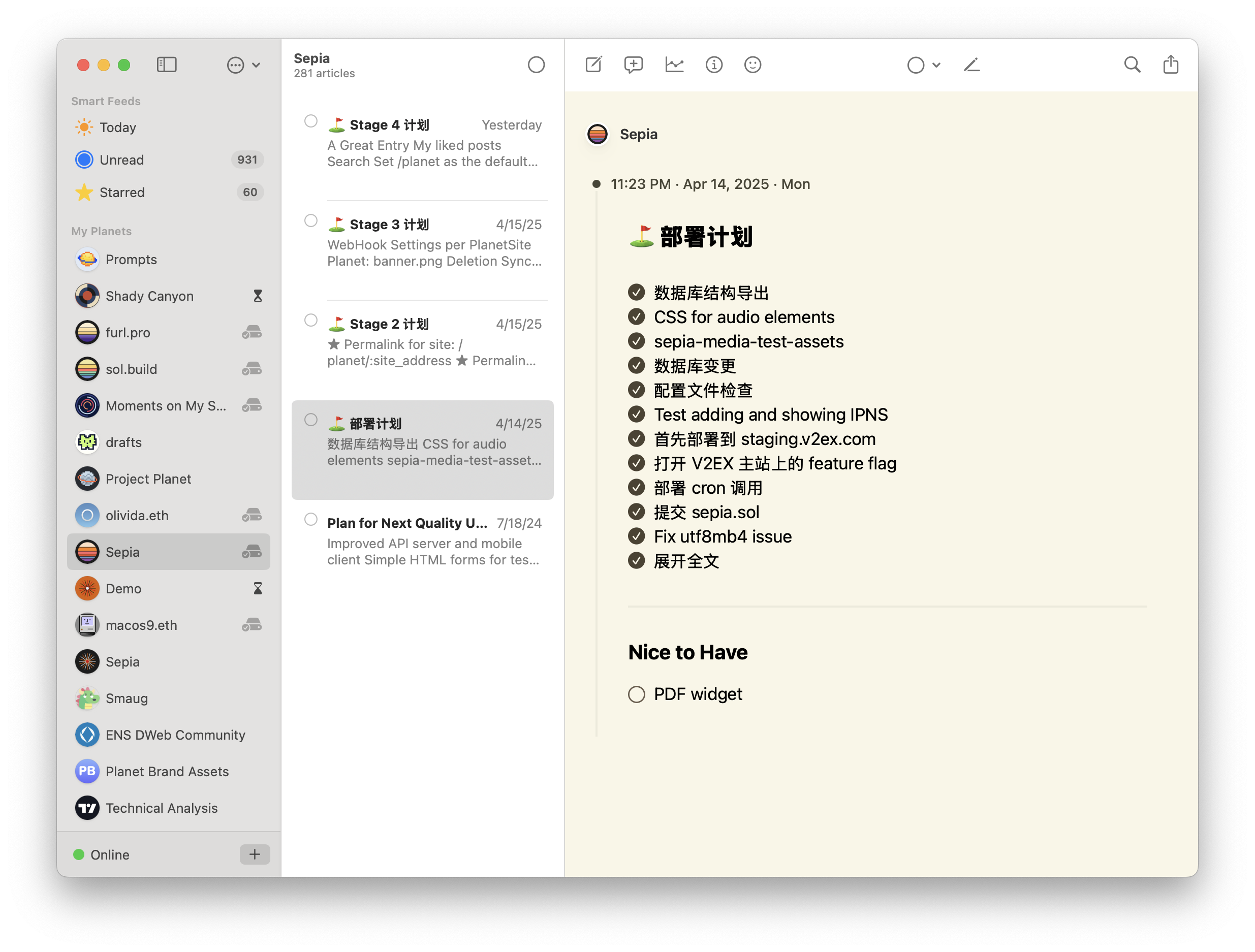This screenshot has width=1255, height=952.
Task: Toggle the sidebar visibility
Action: click(167, 65)
